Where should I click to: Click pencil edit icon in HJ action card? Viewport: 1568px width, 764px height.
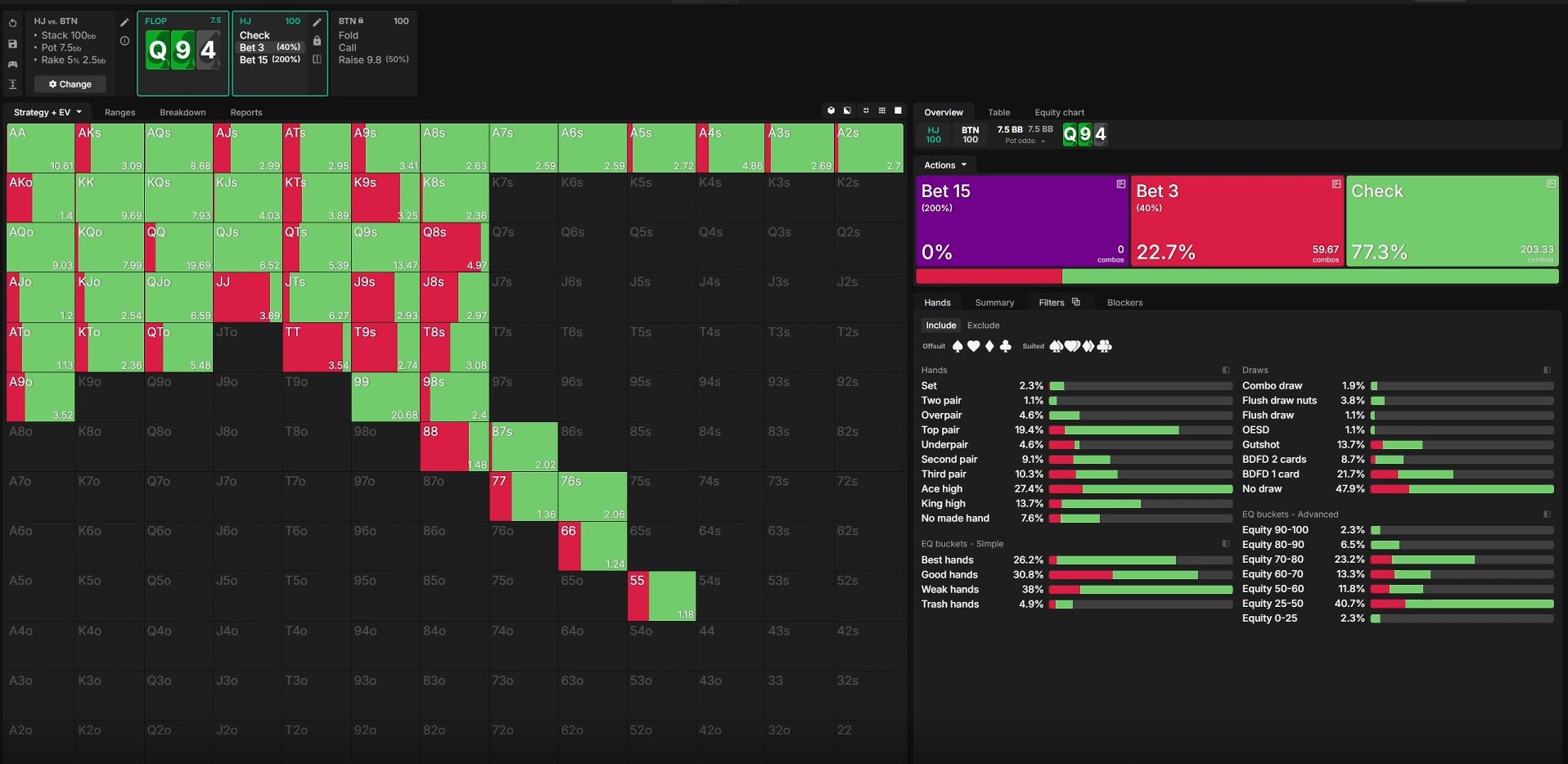pyautogui.click(x=317, y=22)
